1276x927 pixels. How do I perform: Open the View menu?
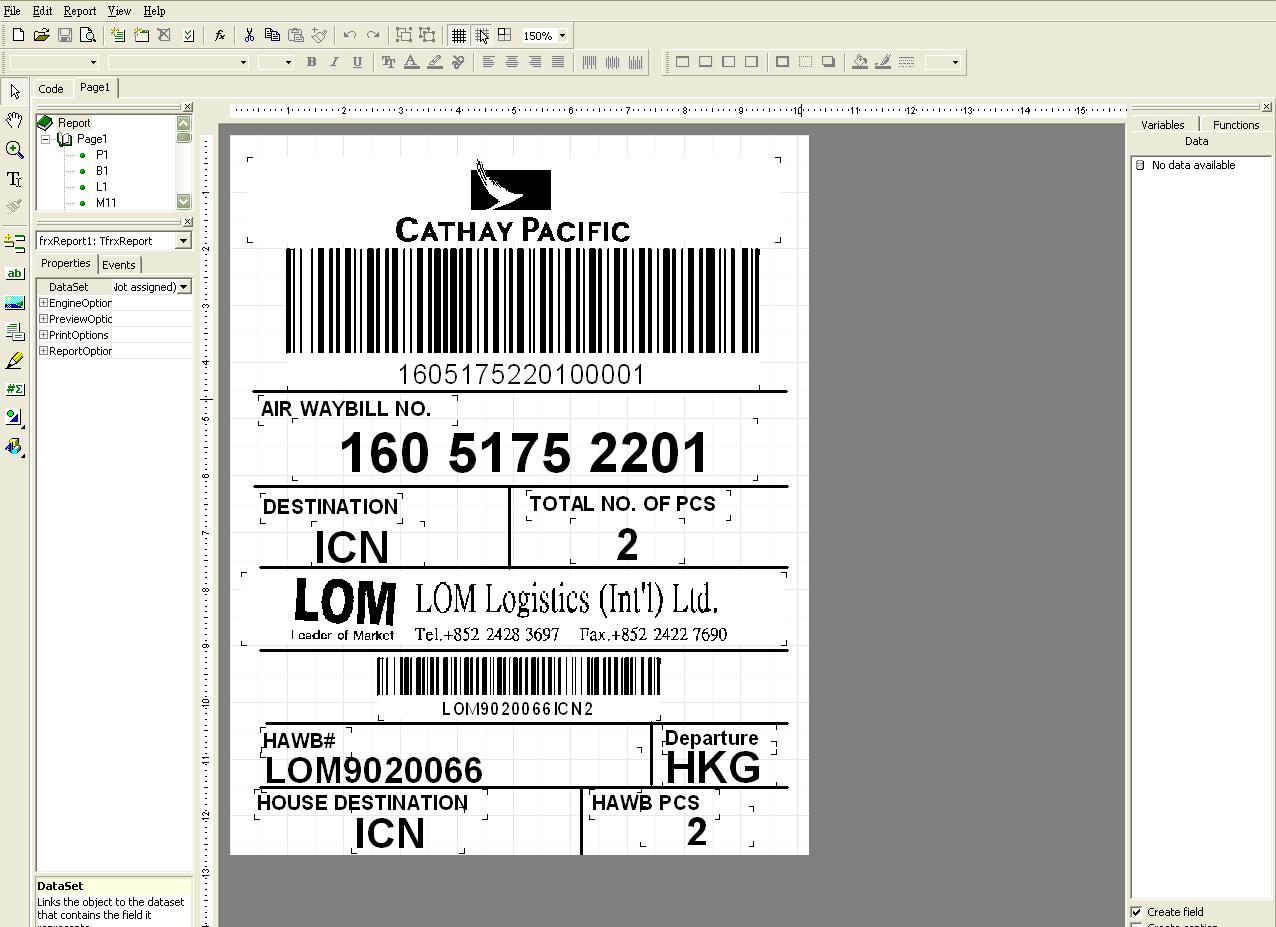point(119,11)
